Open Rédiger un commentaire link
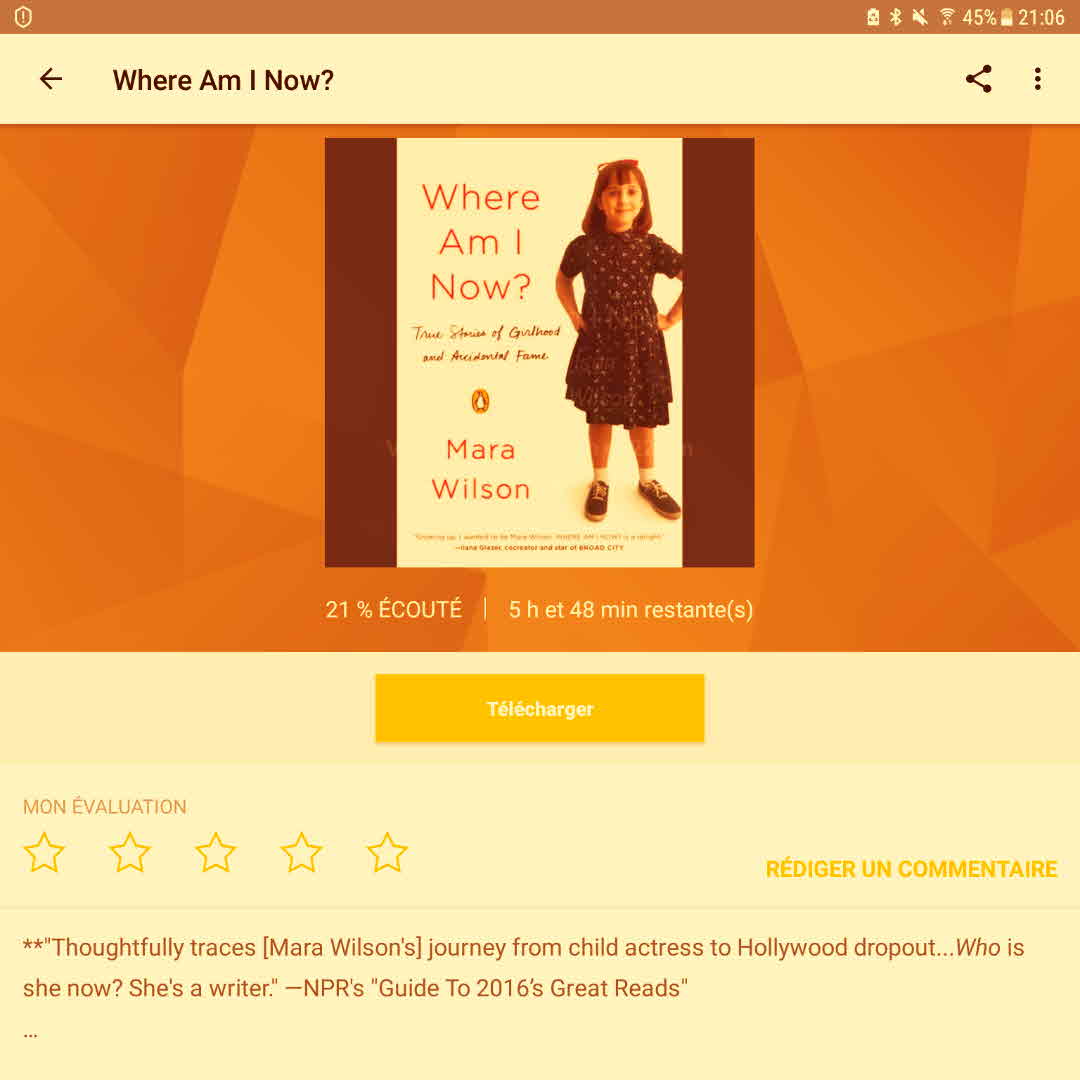Image resolution: width=1080 pixels, height=1080 pixels. click(x=911, y=869)
